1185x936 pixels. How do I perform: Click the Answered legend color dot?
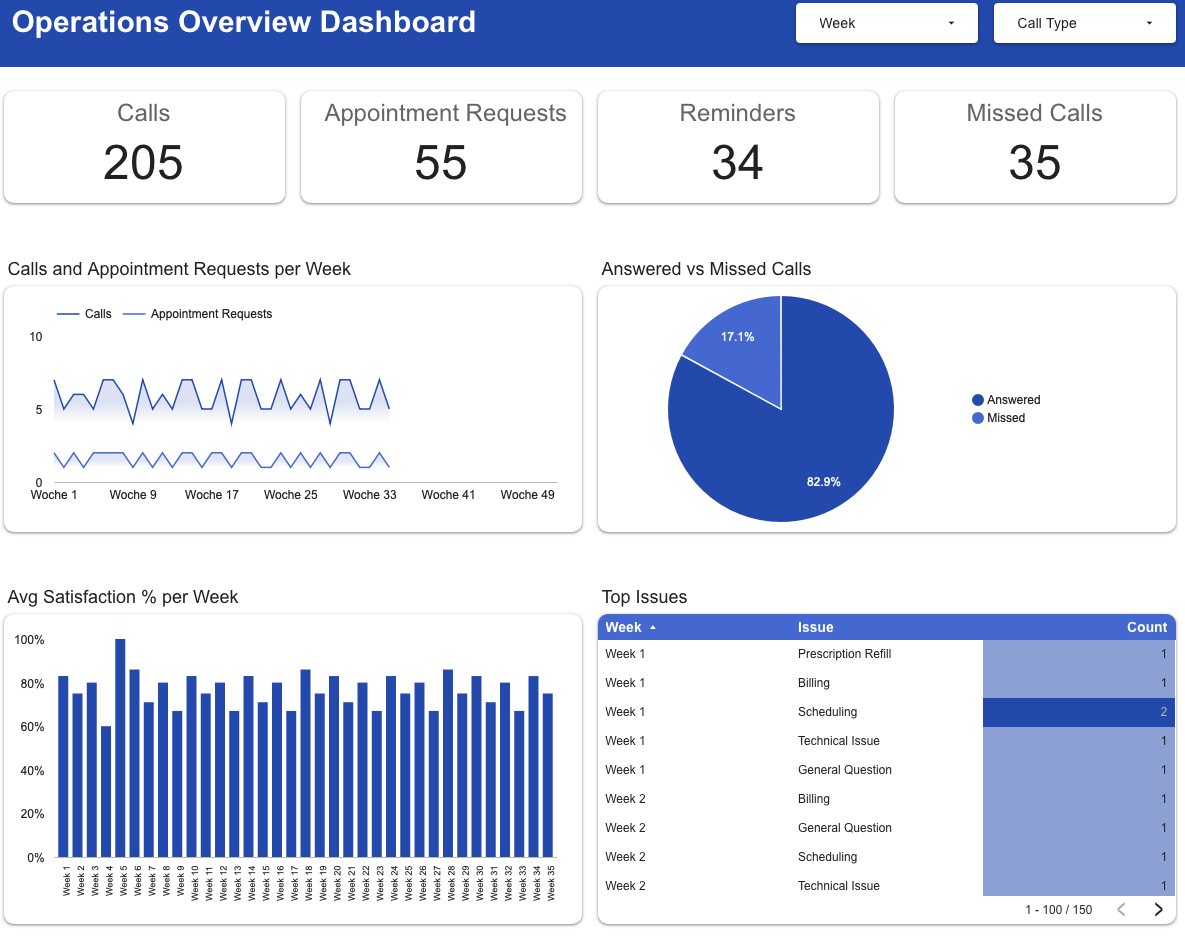[978, 400]
